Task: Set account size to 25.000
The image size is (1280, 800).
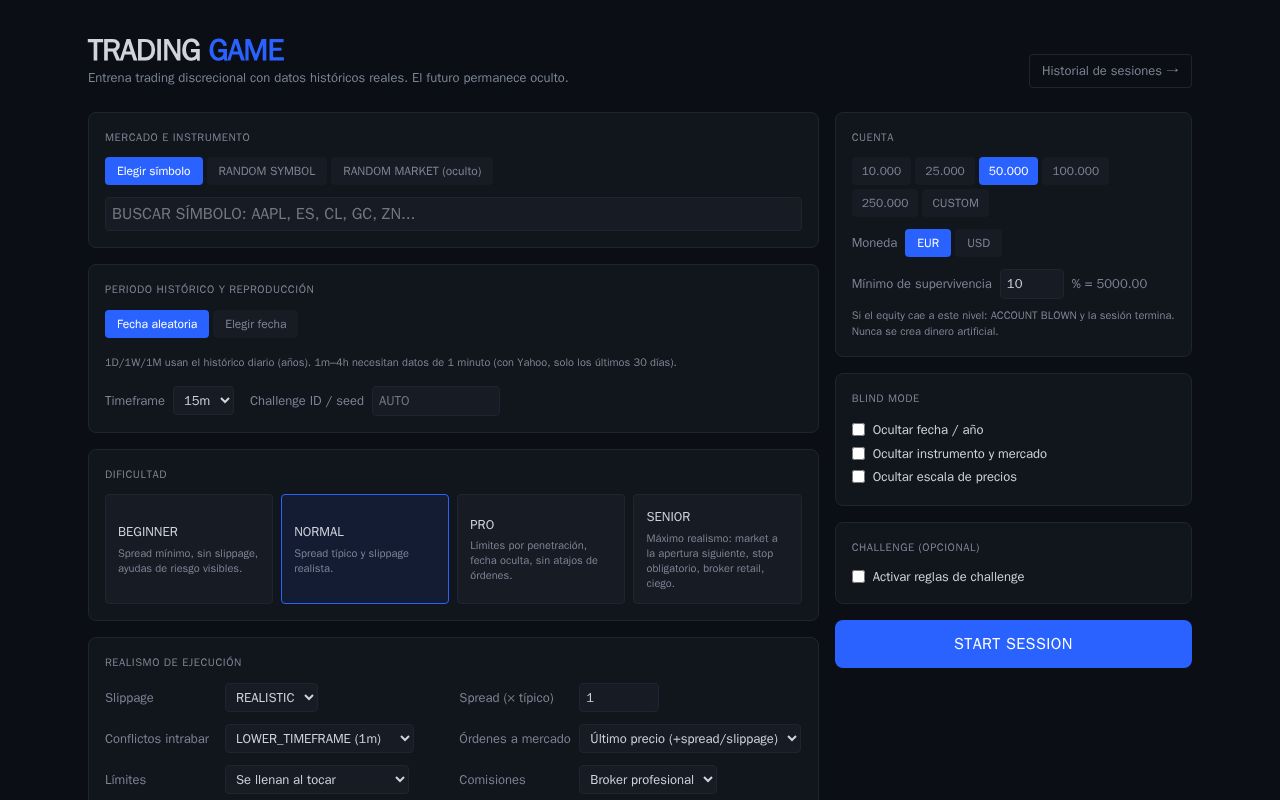Action: pos(945,171)
